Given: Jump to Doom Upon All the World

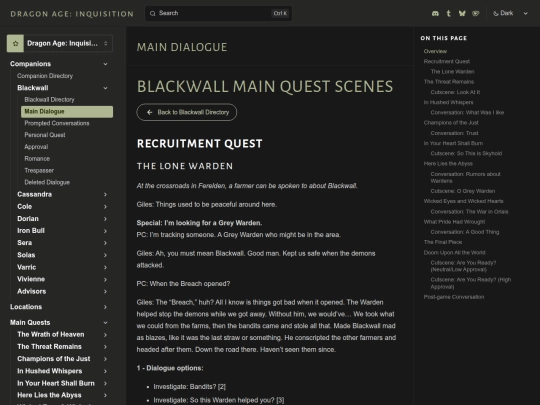Looking at the screenshot, I should tap(454, 252).
